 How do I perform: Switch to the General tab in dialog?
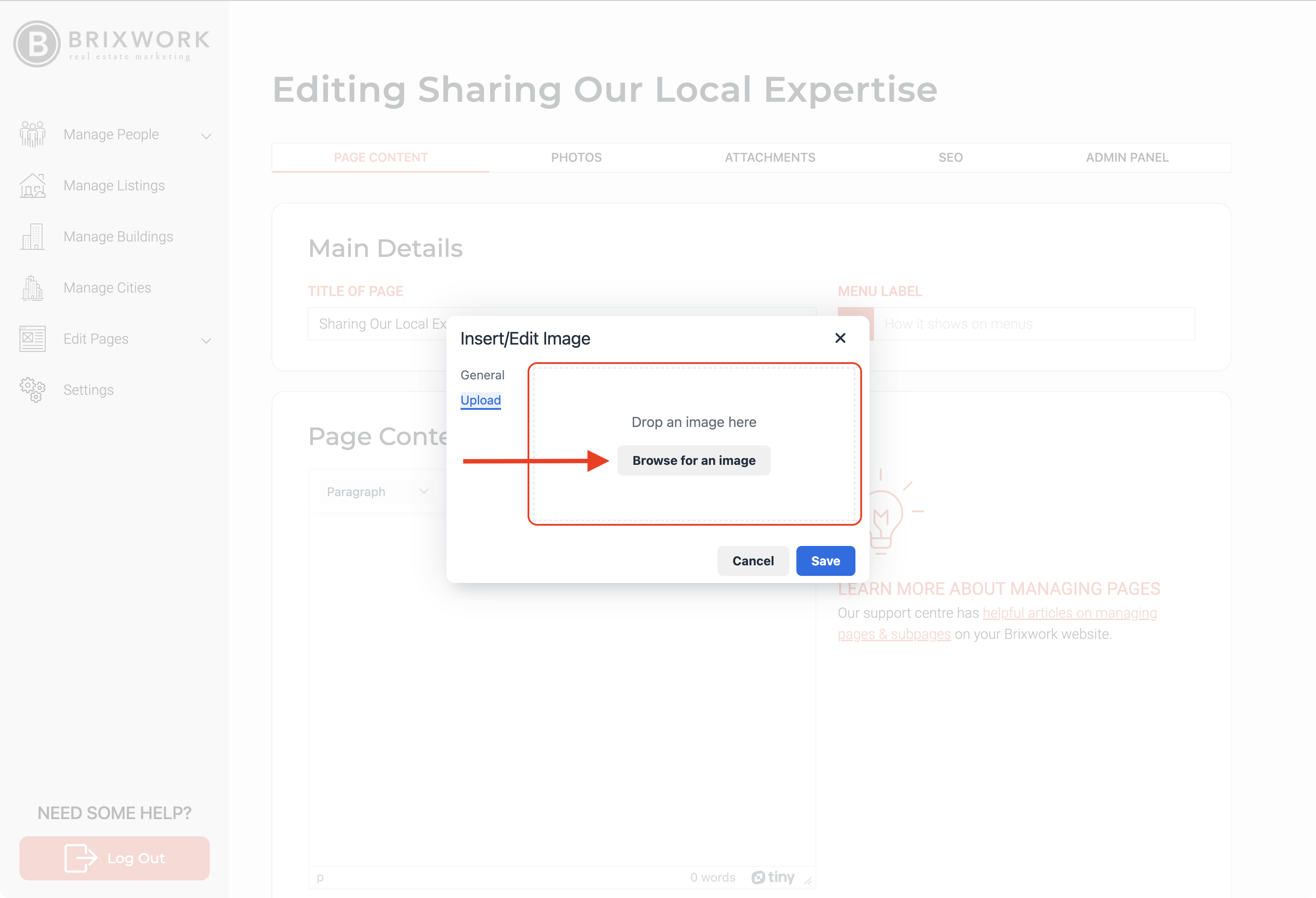[x=482, y=375]
